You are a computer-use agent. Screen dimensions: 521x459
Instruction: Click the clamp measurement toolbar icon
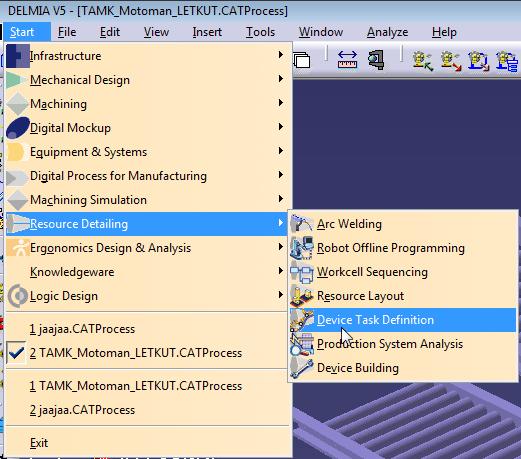(377, 60)
